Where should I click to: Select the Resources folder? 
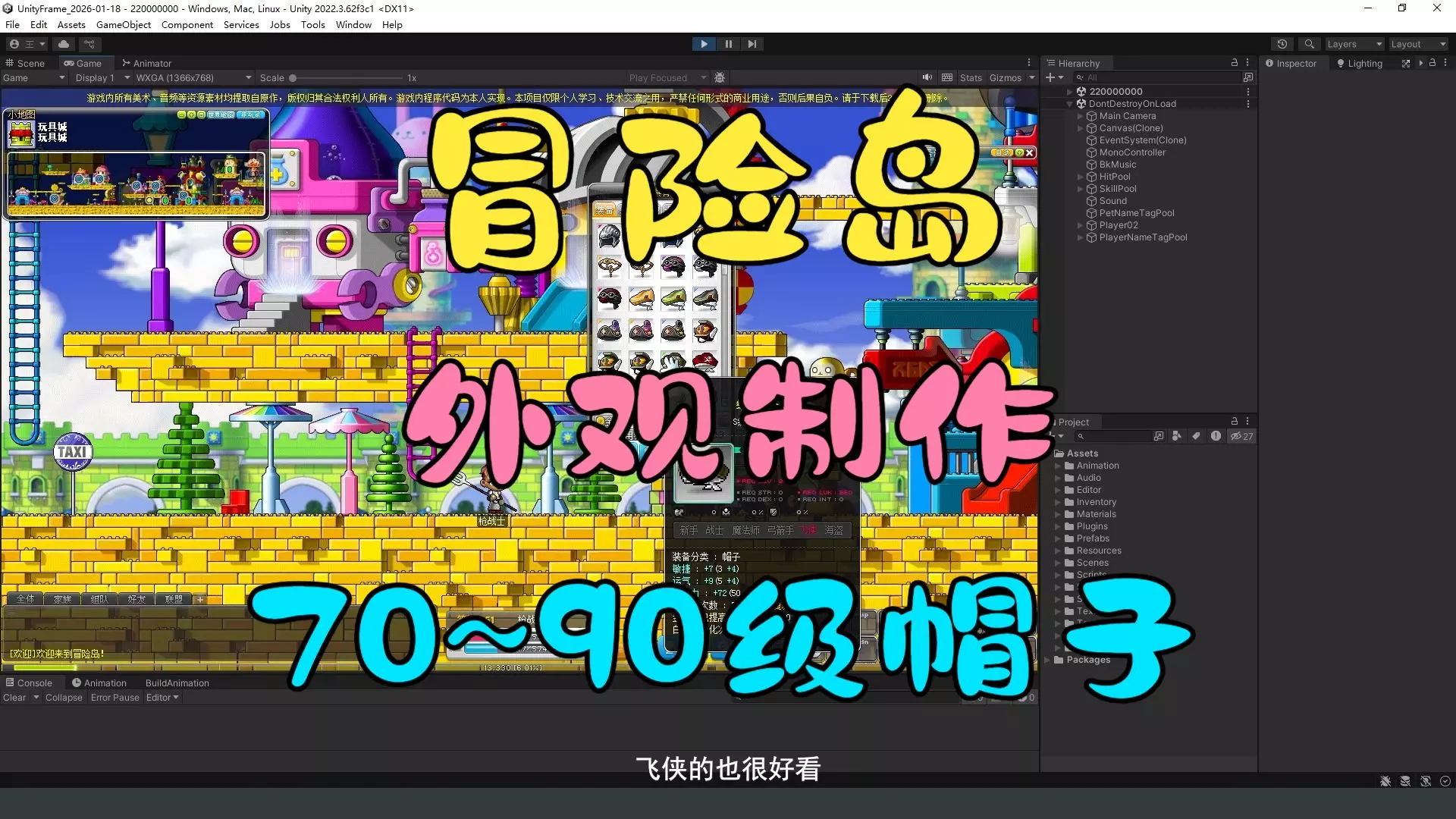tap(1098, 551)
